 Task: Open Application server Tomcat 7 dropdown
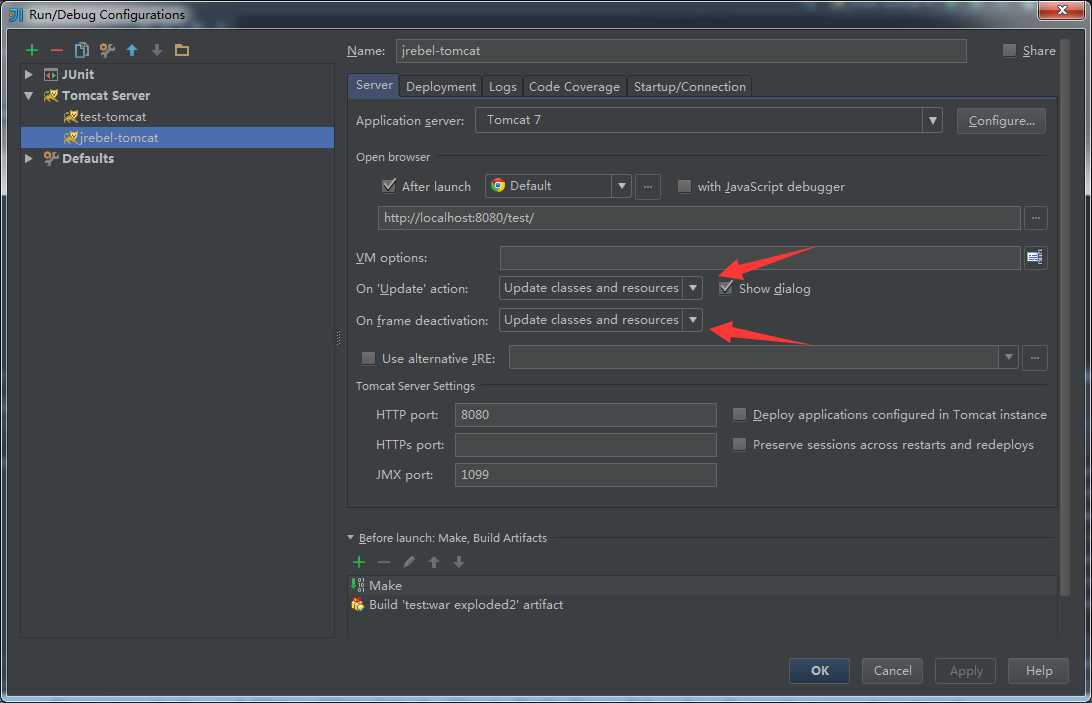pos(932,121)
